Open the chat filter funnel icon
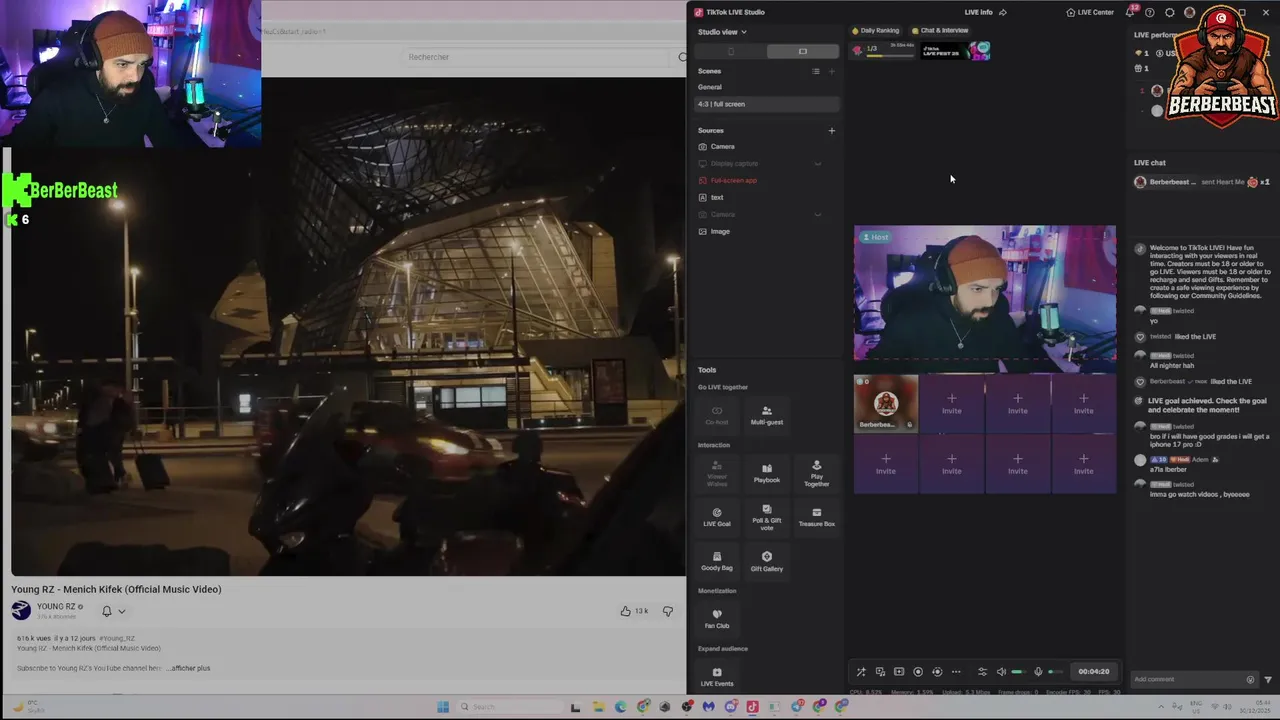This screenshot has width=1280, height=720. tap(1268, 679)
